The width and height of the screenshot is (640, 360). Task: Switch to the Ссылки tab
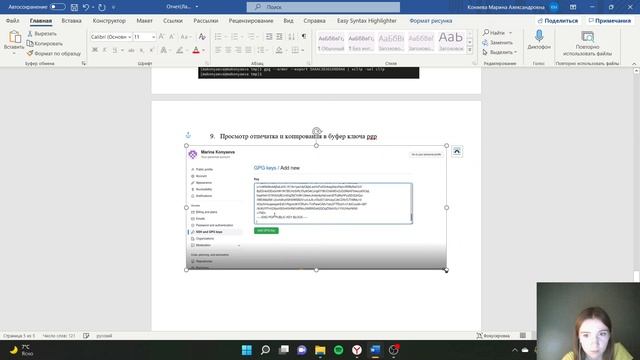(x=173, y=20)
